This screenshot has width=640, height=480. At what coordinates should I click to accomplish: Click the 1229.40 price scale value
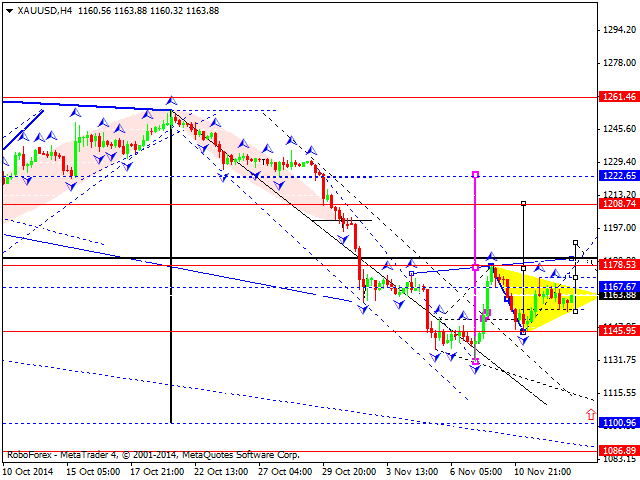tap(620, 162)
